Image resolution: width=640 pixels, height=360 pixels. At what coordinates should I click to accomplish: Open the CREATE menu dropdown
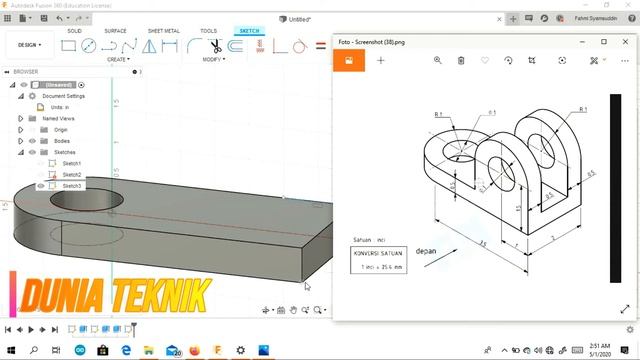tap(118, 60)
